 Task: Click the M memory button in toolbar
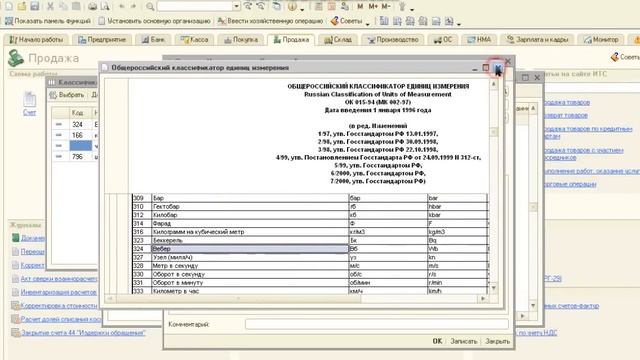click(360, 6)
